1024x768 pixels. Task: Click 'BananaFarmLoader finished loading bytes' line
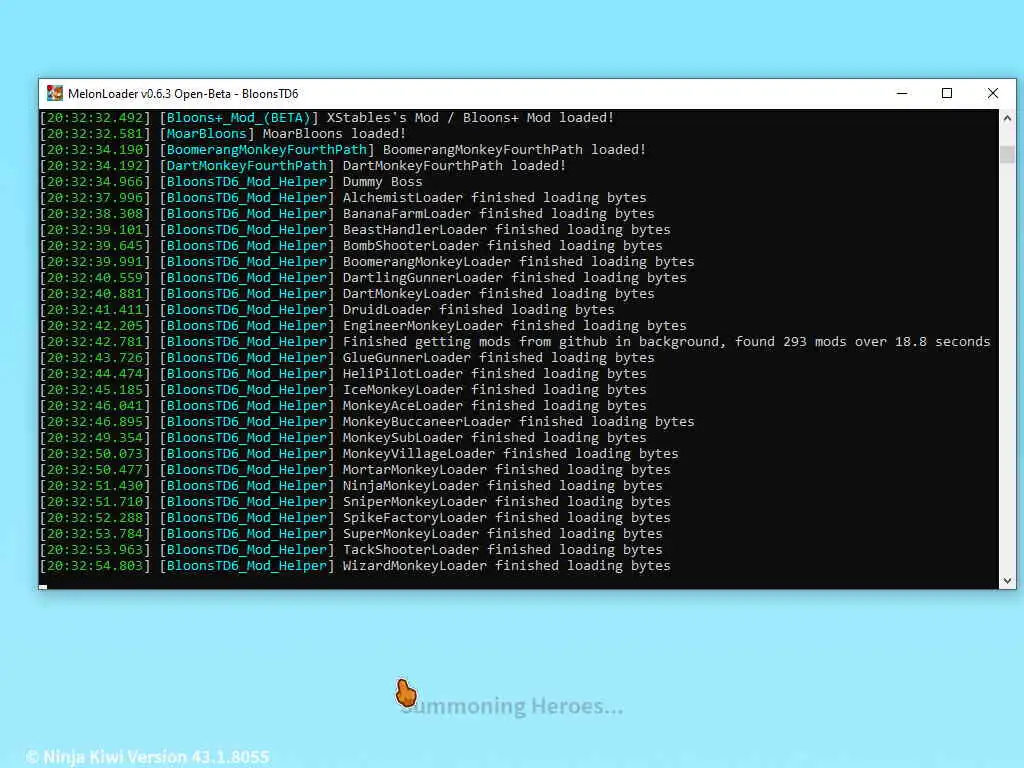[498, 214]
